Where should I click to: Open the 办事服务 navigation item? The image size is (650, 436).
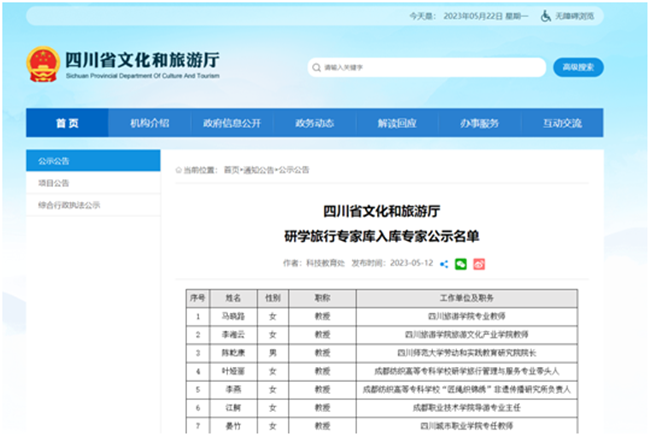click(x=479, y=123)
